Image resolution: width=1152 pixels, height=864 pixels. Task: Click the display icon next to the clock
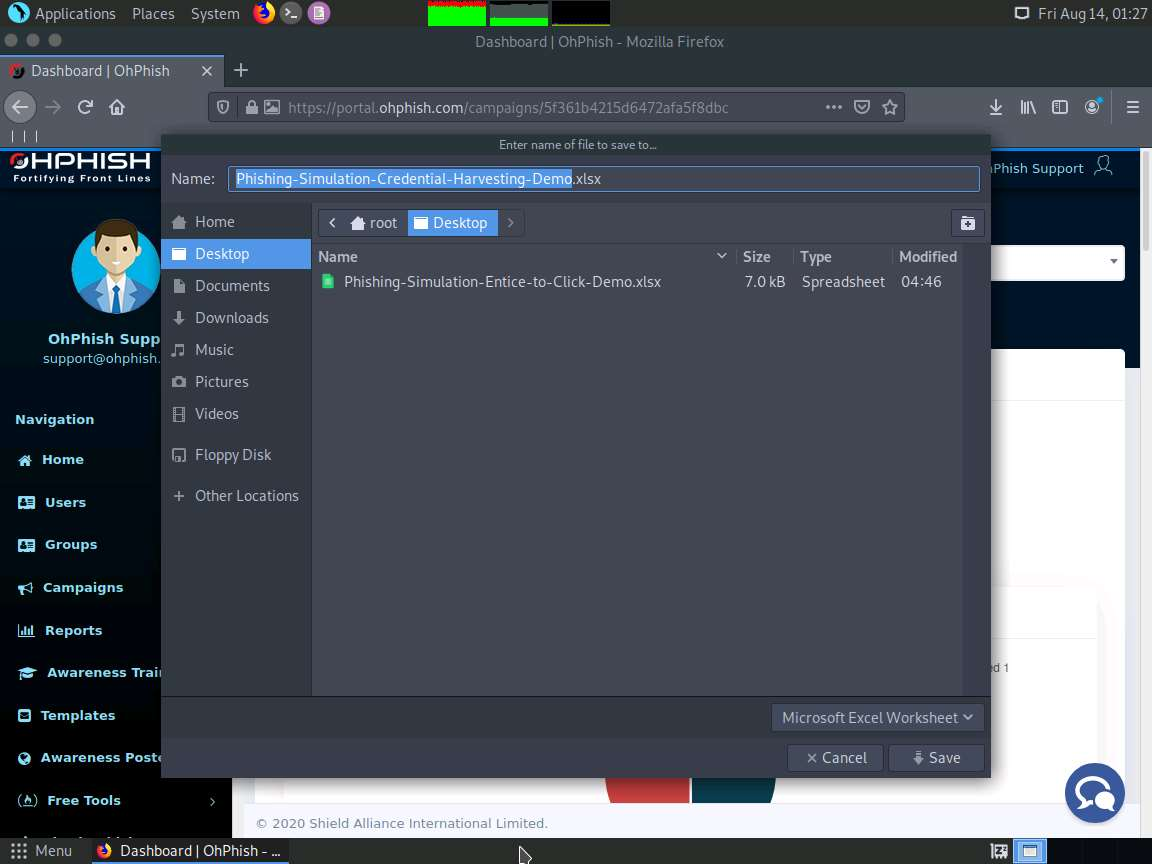(1021, 13)
